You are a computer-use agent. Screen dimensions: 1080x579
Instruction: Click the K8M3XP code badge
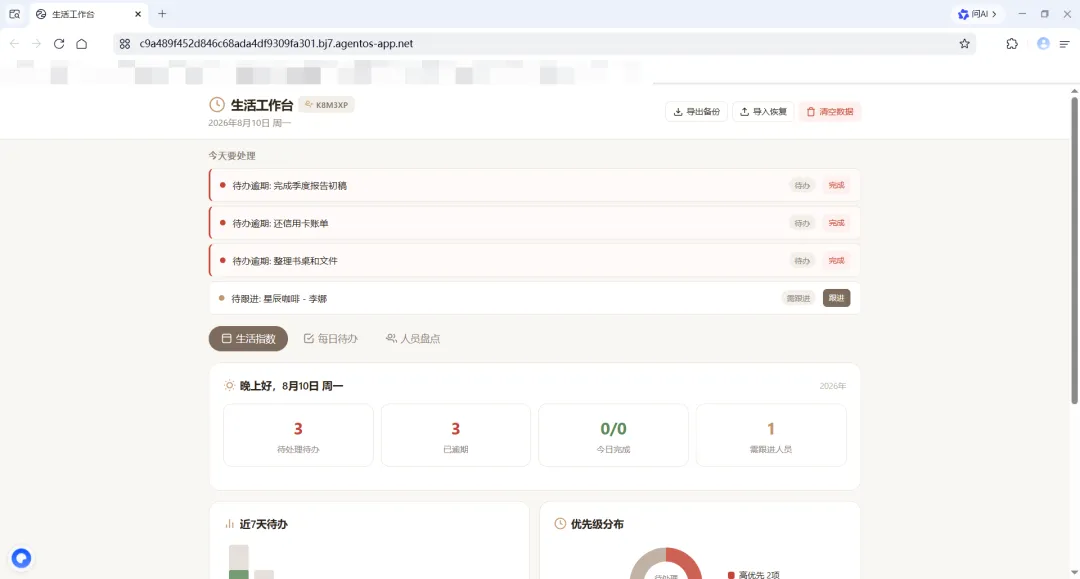[326, 105]
